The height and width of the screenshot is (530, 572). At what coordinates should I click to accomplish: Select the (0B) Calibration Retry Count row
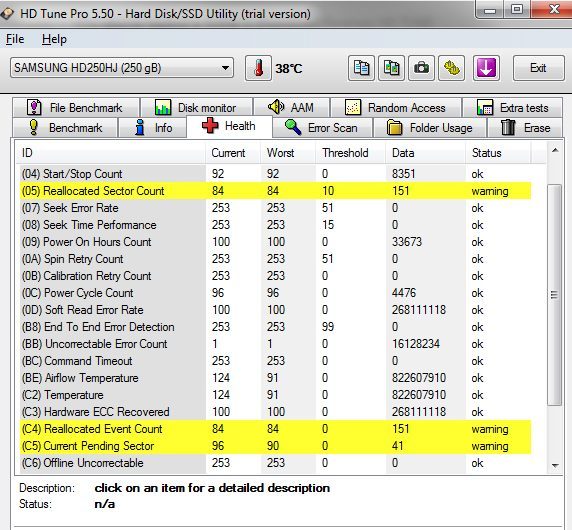276,276
